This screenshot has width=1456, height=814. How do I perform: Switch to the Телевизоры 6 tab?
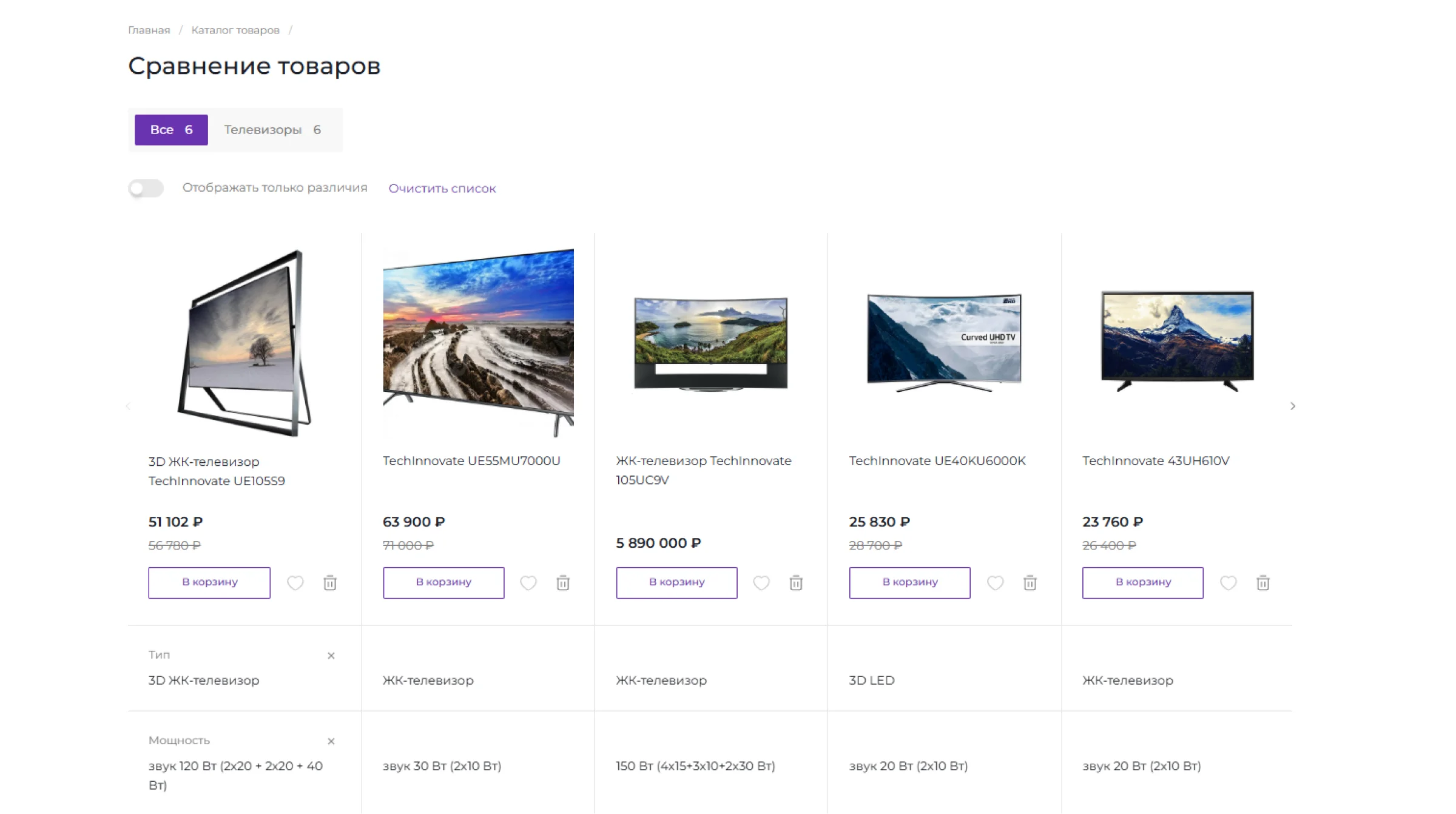click(x=272, y=130)
